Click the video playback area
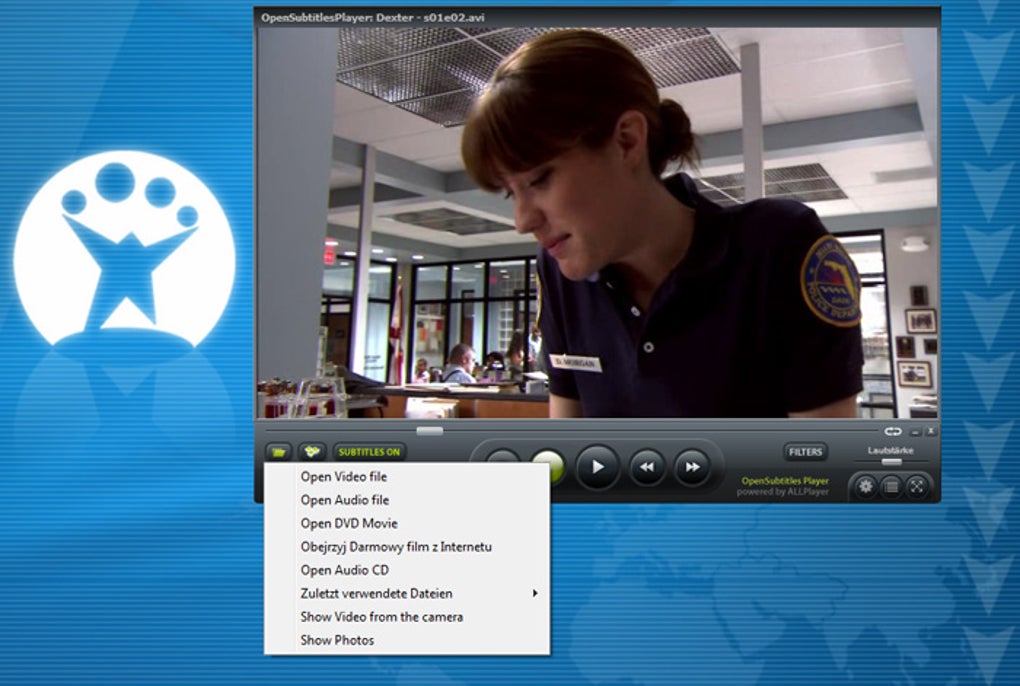The image size is (1020, 686). coord(598,222)
